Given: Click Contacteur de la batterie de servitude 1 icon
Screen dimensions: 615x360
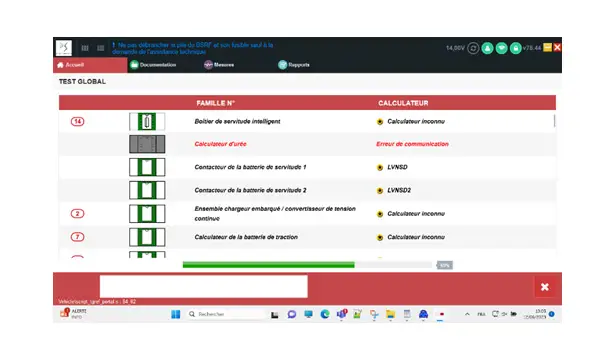Looking at the screenshot, I should pos(147,167).
